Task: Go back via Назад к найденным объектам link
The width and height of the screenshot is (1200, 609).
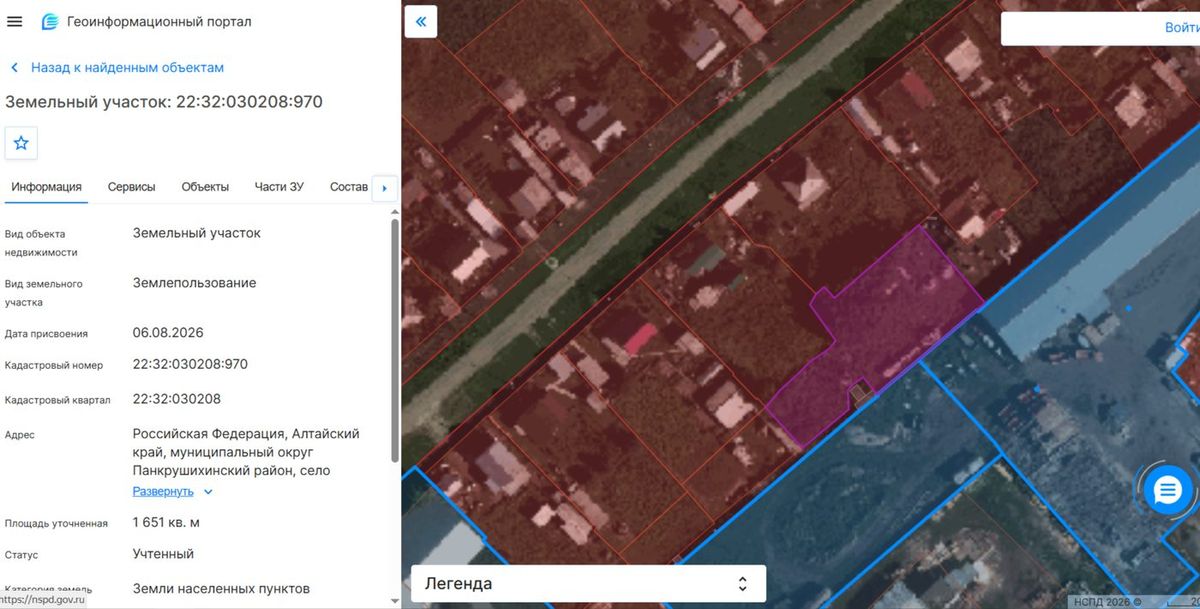Action: pos(127,68)
